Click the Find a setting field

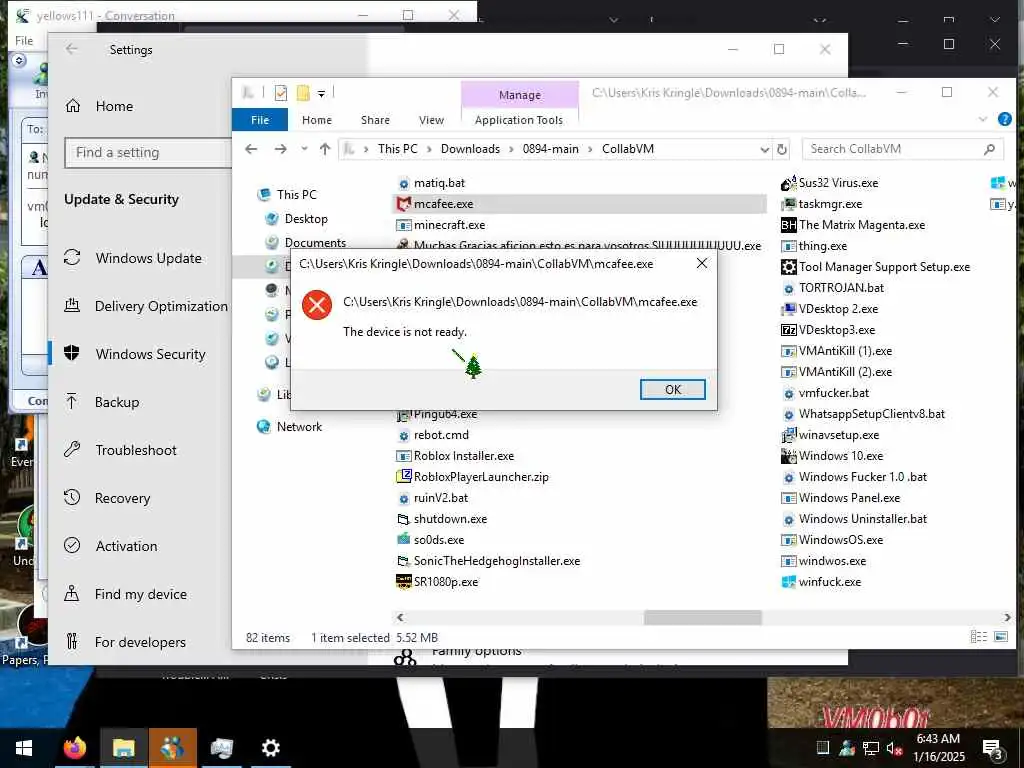[x=148, y=152]
